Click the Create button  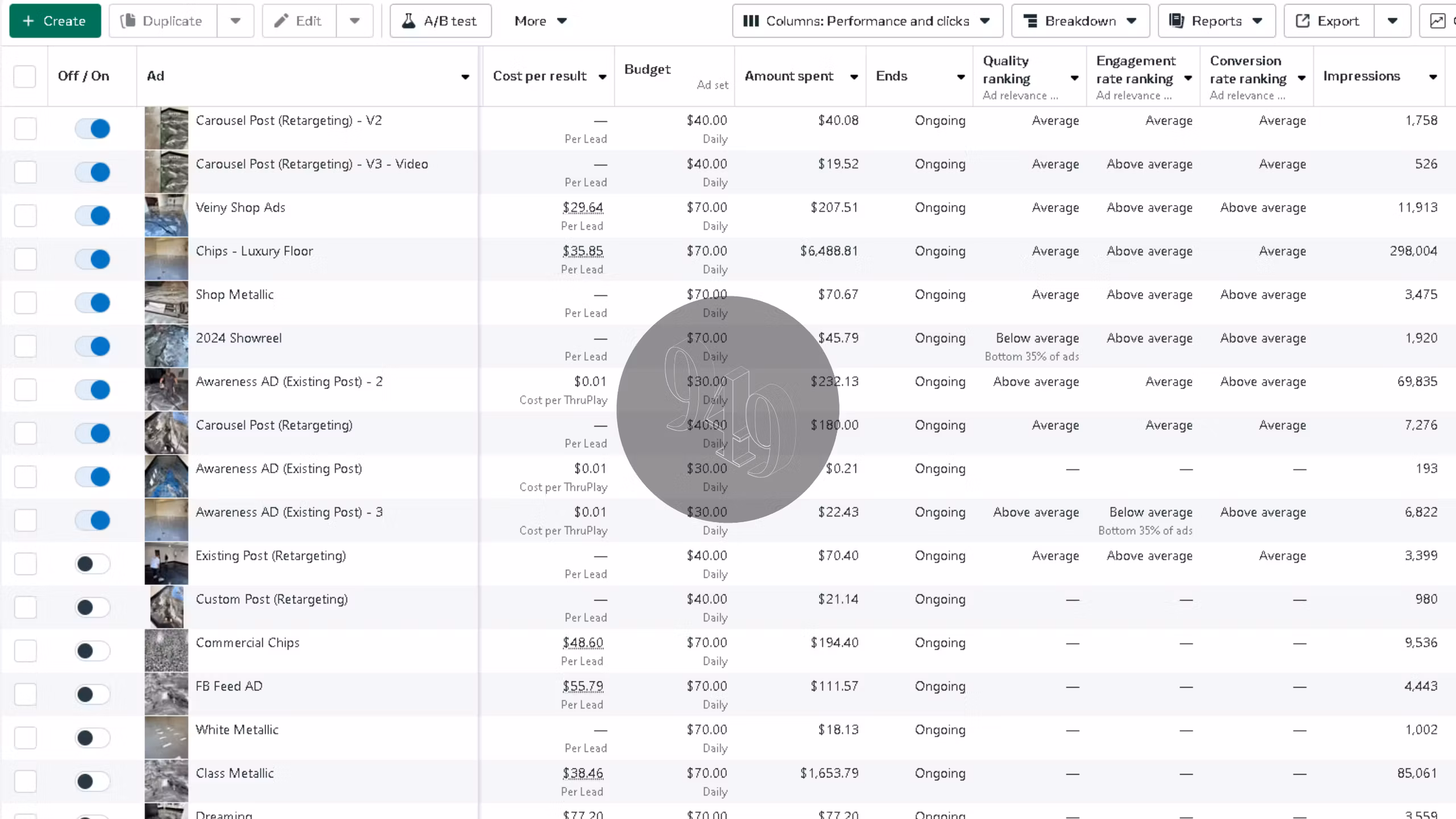click(55, 21)
